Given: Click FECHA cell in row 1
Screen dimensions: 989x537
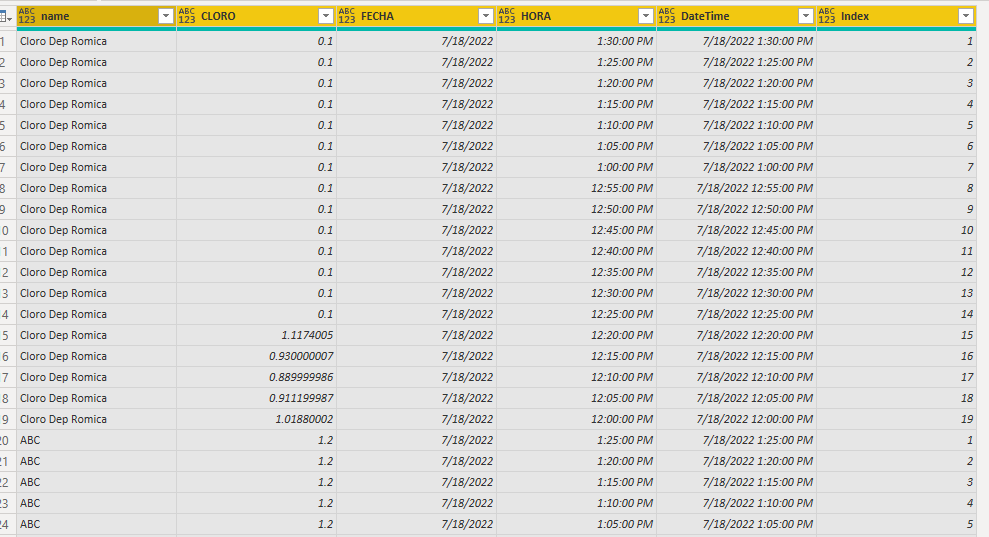Looking at the screenshot, I should (416, 41).
